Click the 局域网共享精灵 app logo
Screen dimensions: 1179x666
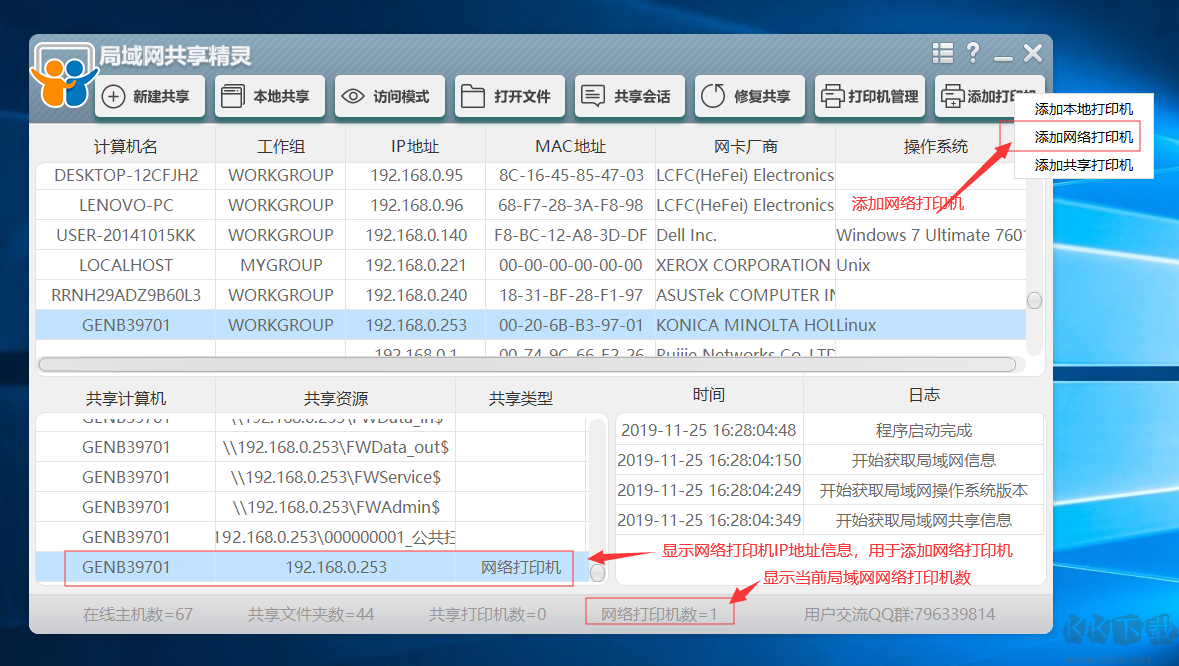click(x=63, y=76)
